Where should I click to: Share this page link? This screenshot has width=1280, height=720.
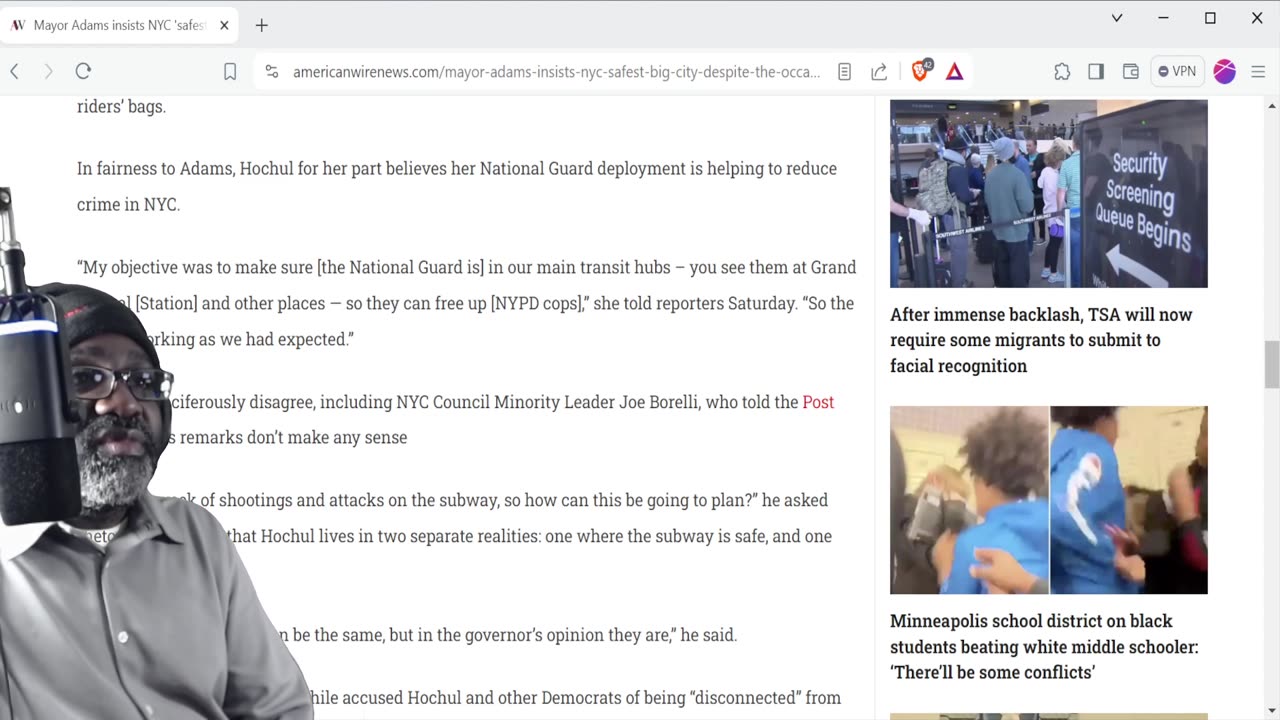point(879,72)
